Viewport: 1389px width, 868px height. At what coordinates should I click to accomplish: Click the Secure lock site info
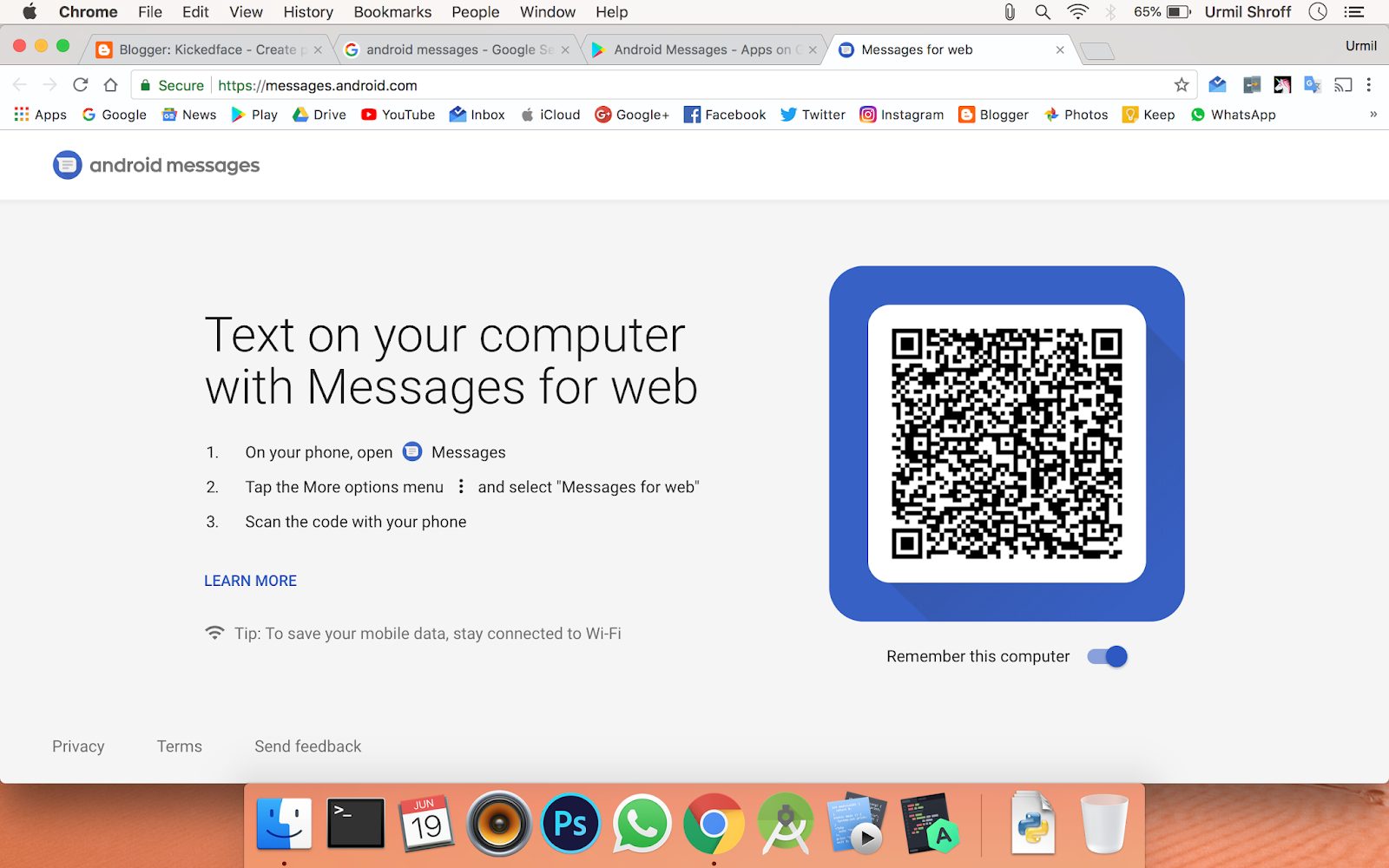[172, 85]
